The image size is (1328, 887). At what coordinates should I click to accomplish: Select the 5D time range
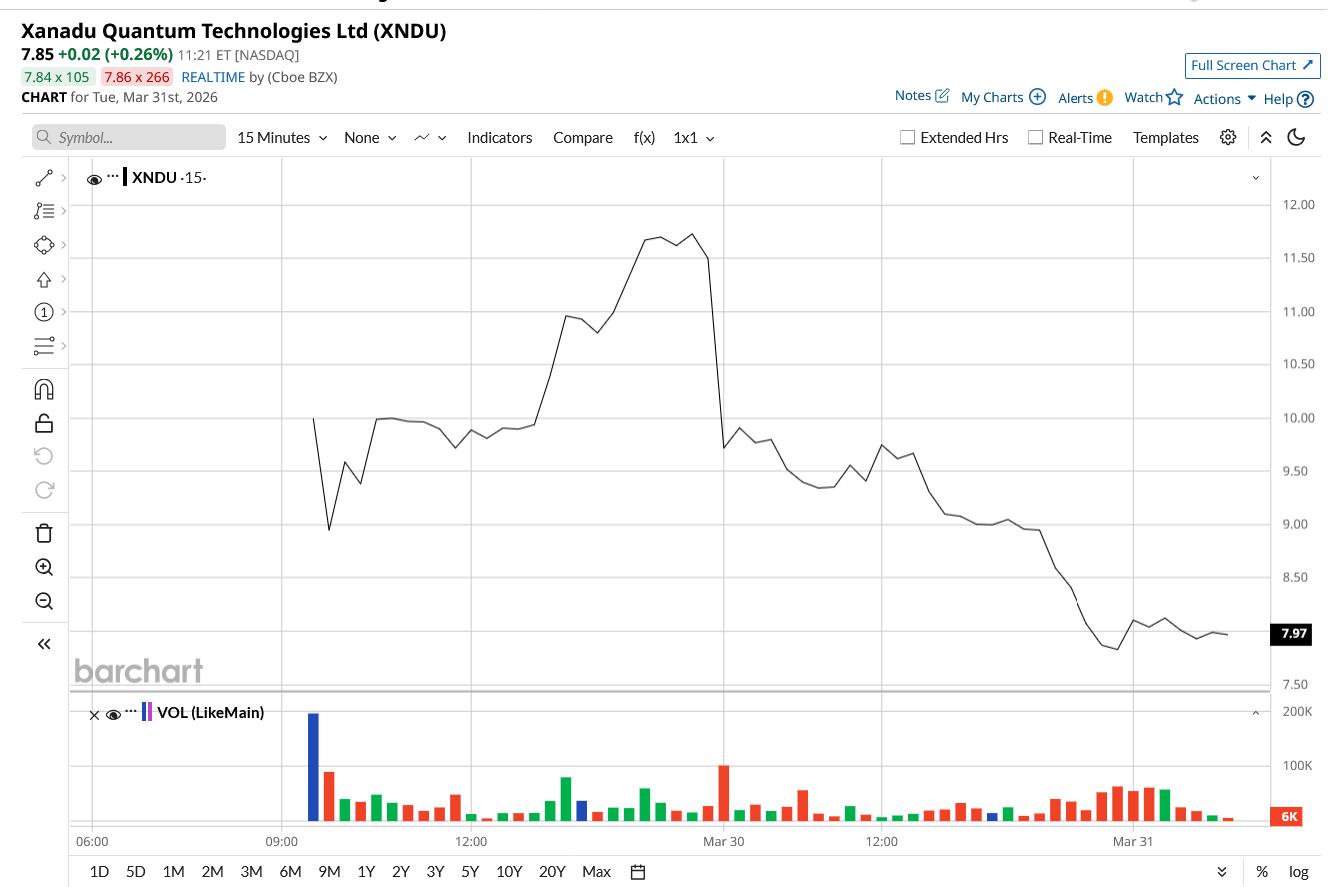[136, 872]
